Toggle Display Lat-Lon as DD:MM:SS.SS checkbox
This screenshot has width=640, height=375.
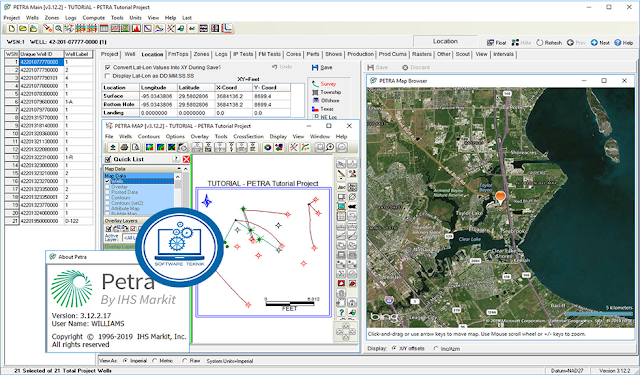(108, 76)
